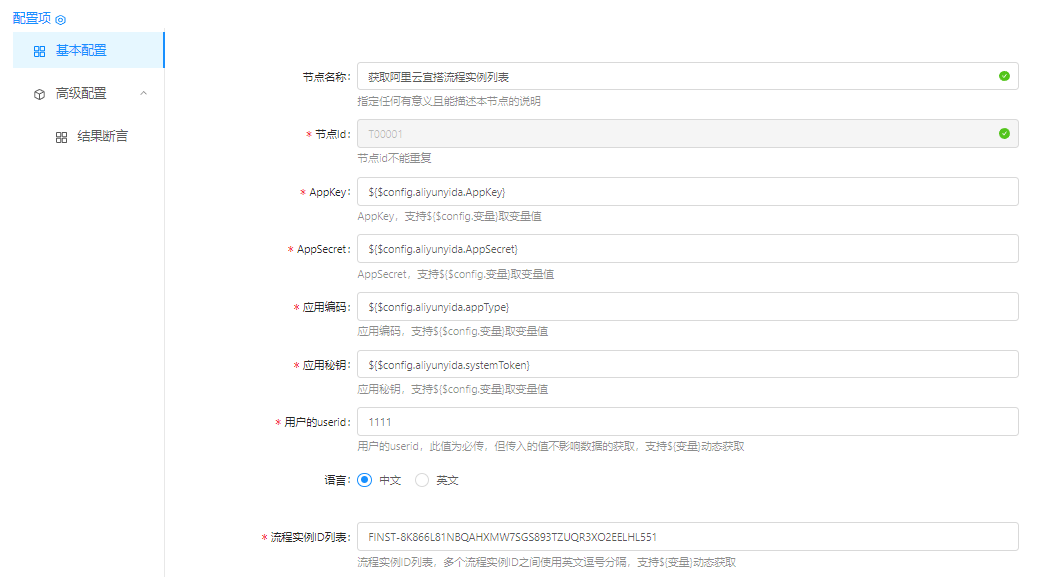Screen dimensions: 1041x577
Task: Click green checkmark in 节点名称 field
Action: click(1004, 76)
